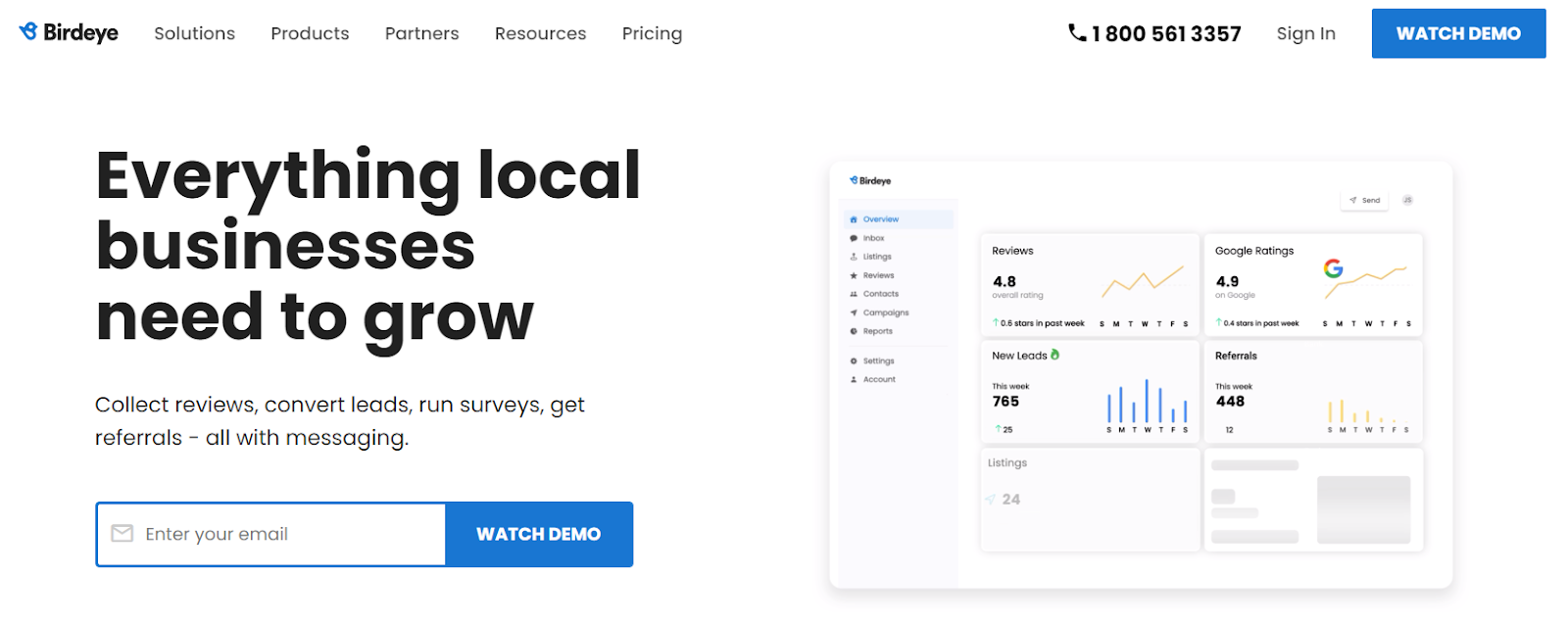The image size is (1568, 625).
Task: Click the Reports label in dashboard sidebar
Action: [878, 331]
